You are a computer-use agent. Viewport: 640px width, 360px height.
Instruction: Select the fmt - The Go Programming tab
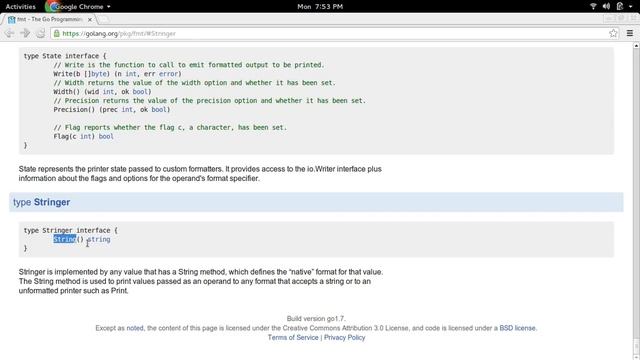(x=50, y=19)
